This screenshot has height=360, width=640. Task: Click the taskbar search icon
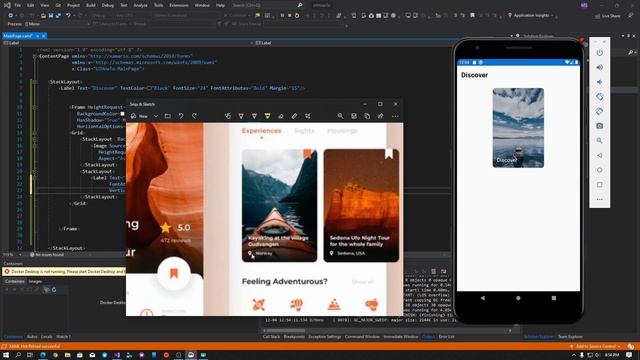[x=18, y=355]
